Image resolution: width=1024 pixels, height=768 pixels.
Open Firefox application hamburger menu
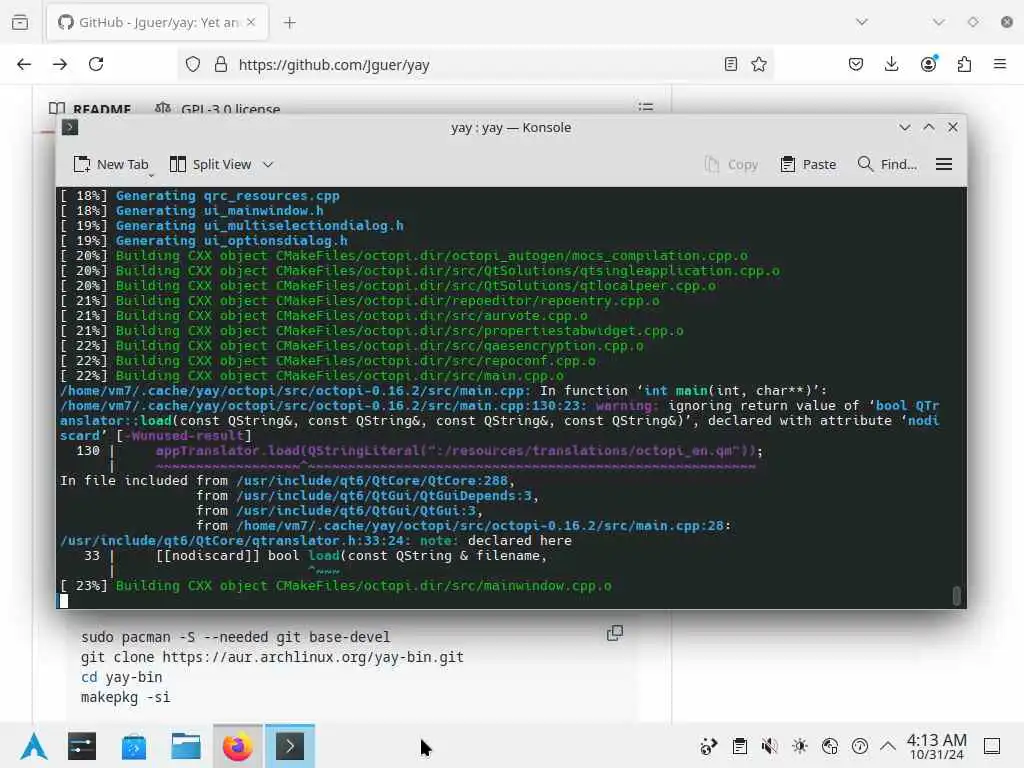(1000, 64)
